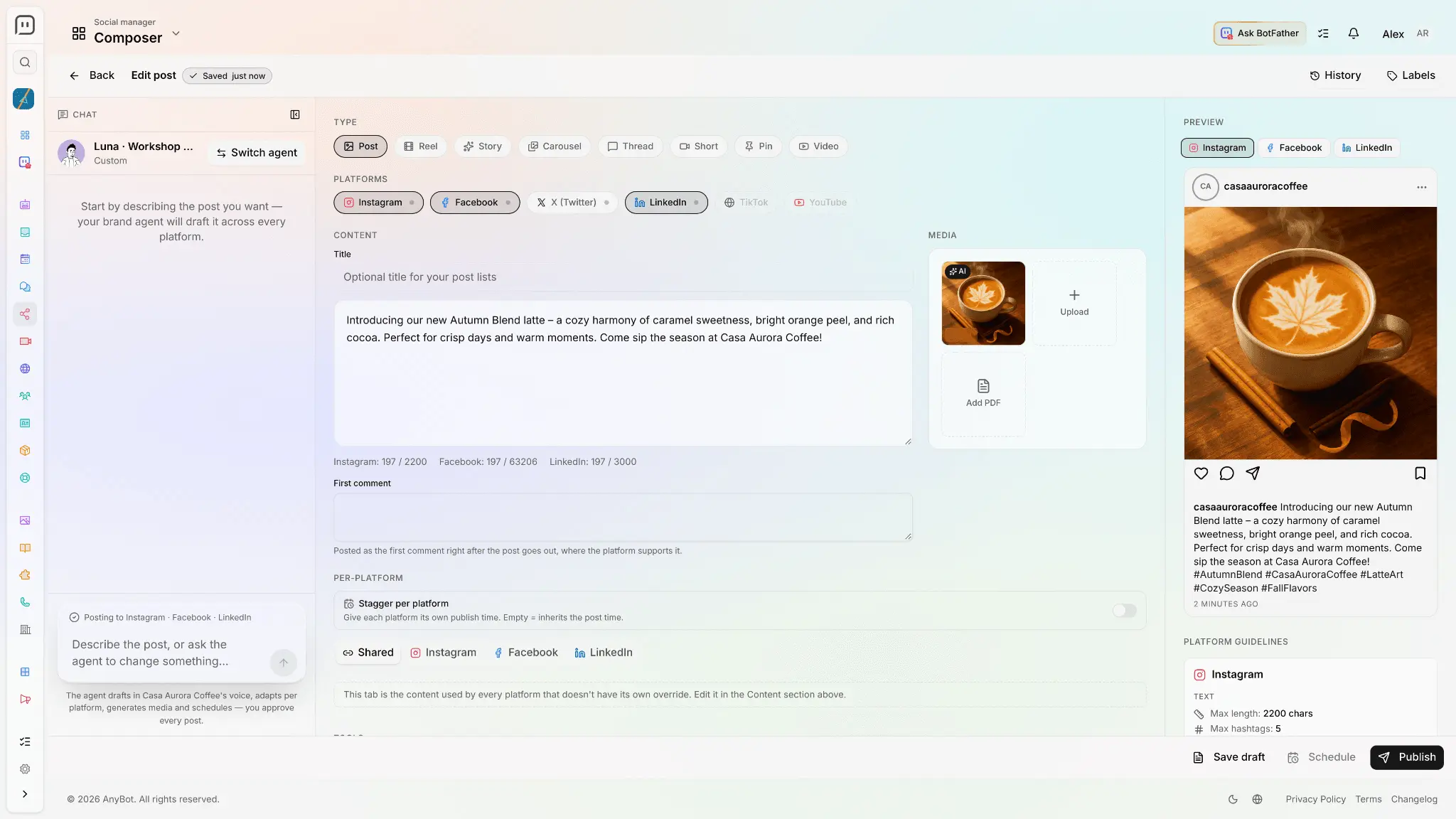The height and width of the screenshot is (819, 1456).
Task: Open the notifications bell
Action: click(x=1354, y=33)
